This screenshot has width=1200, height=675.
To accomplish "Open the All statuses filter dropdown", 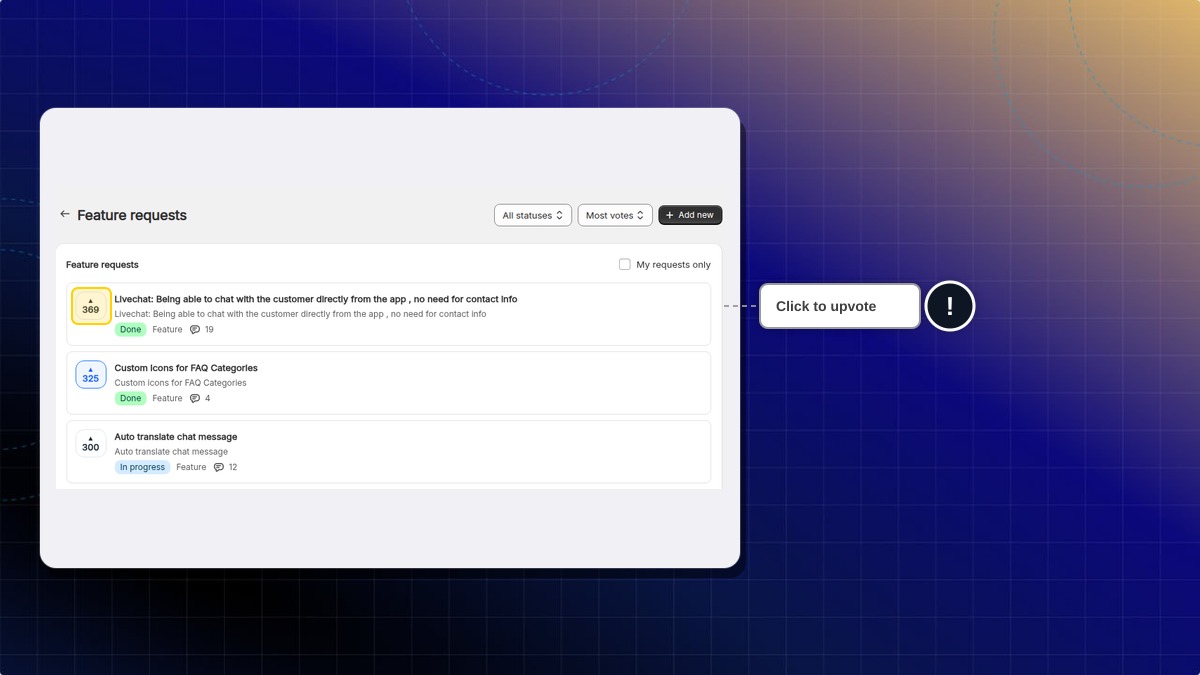I will (x=533, y=215).
